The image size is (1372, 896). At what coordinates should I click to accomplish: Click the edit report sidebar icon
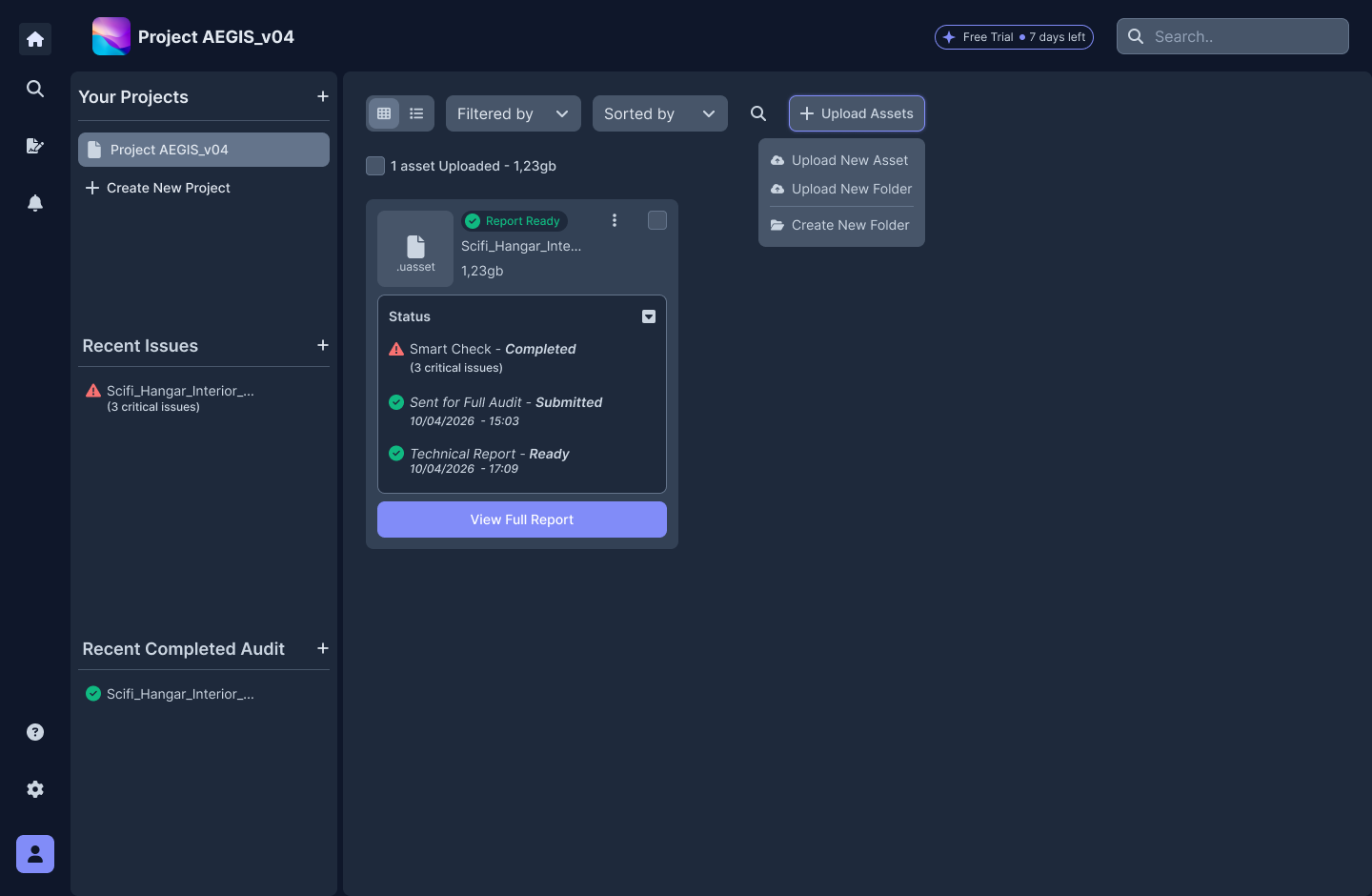(x=35, y=146)
